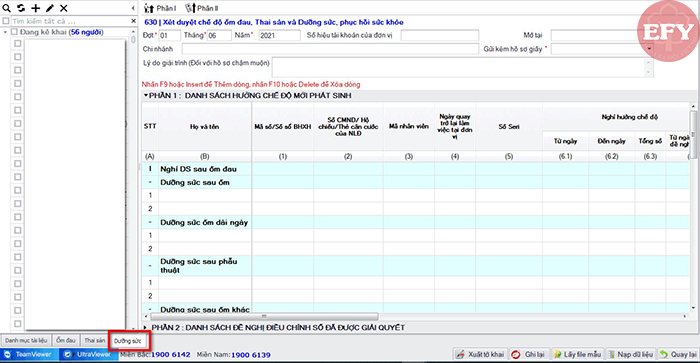The height and width of the screenshot is (363, 700).
Task: Click the Xuất tờ khai button
Action: (480, 355)
